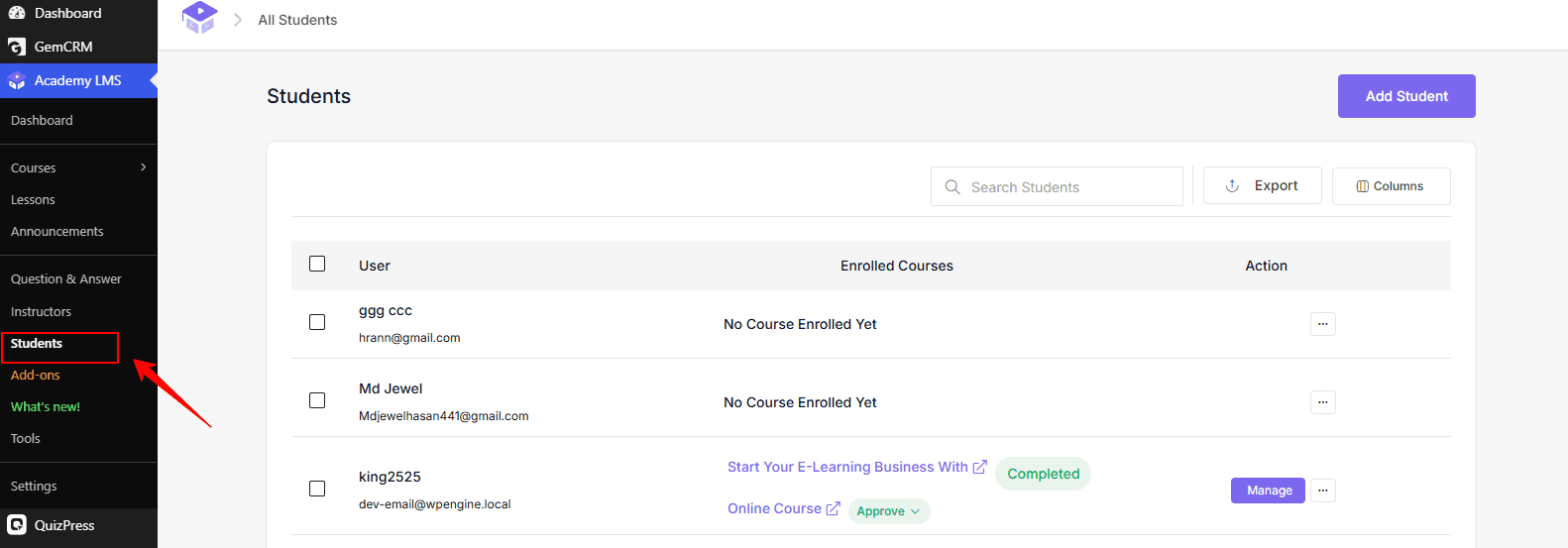Click the email dev-email@wpengine.local

[x=435, y=504]
